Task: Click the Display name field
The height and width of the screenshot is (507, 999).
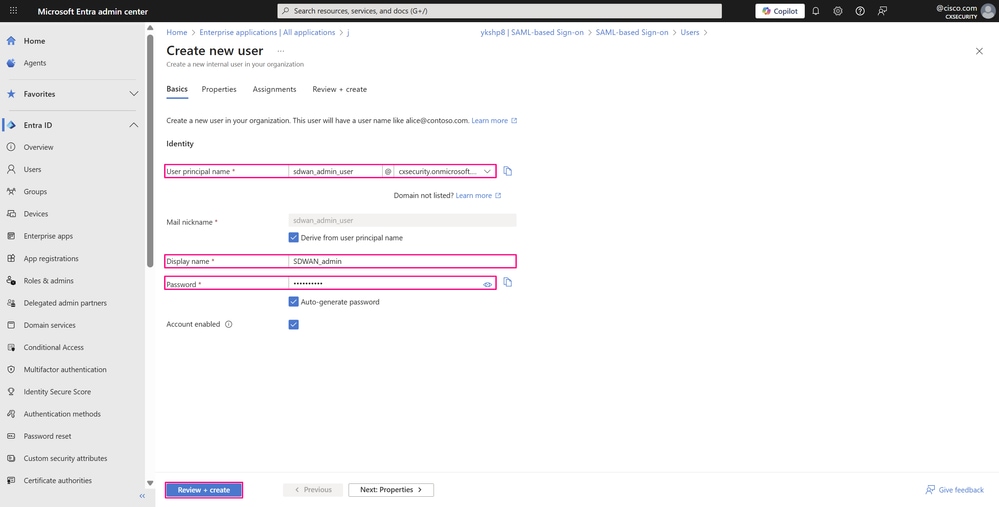Action: [402, 261]
